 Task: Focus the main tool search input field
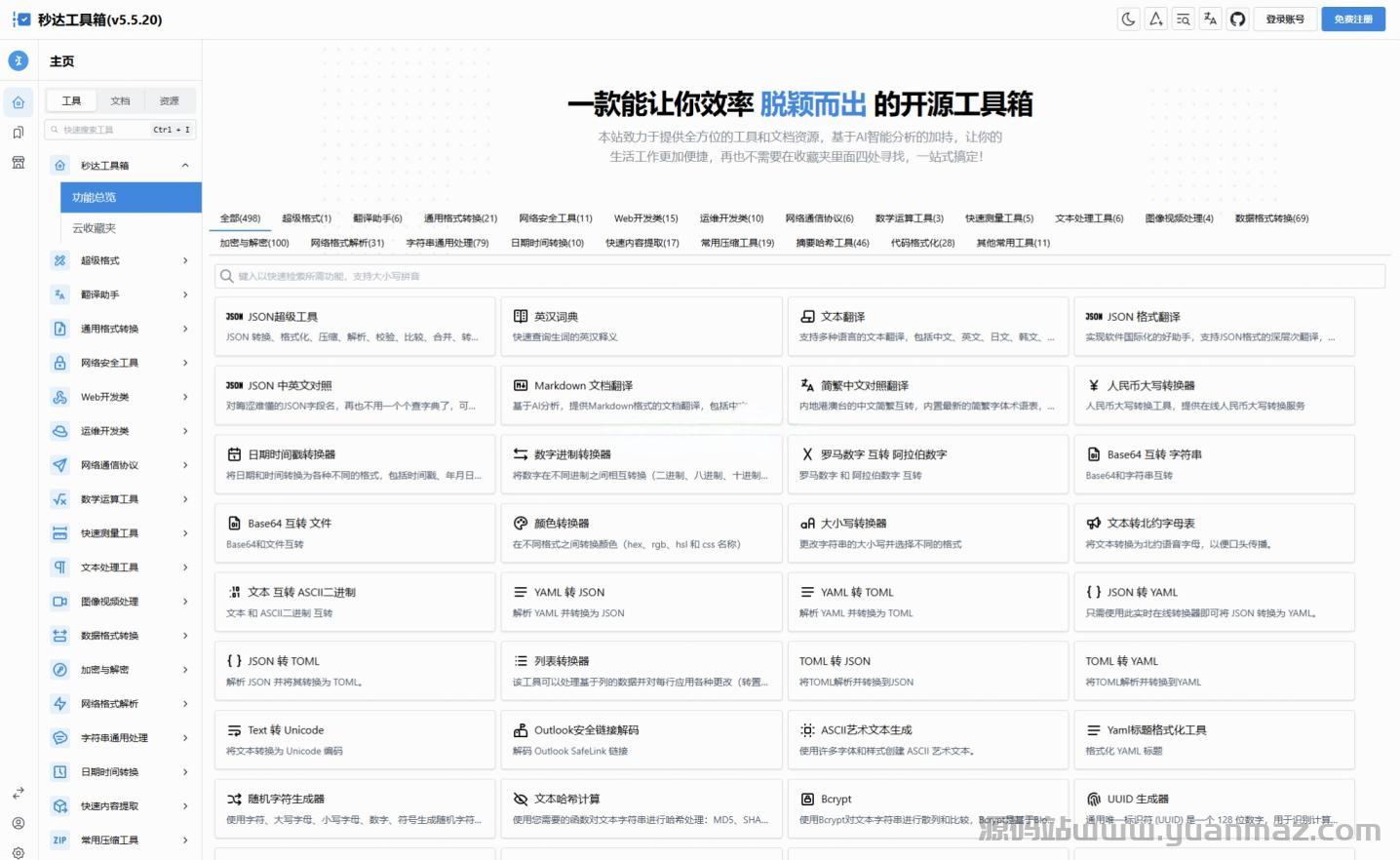click(x=799, y=277)
